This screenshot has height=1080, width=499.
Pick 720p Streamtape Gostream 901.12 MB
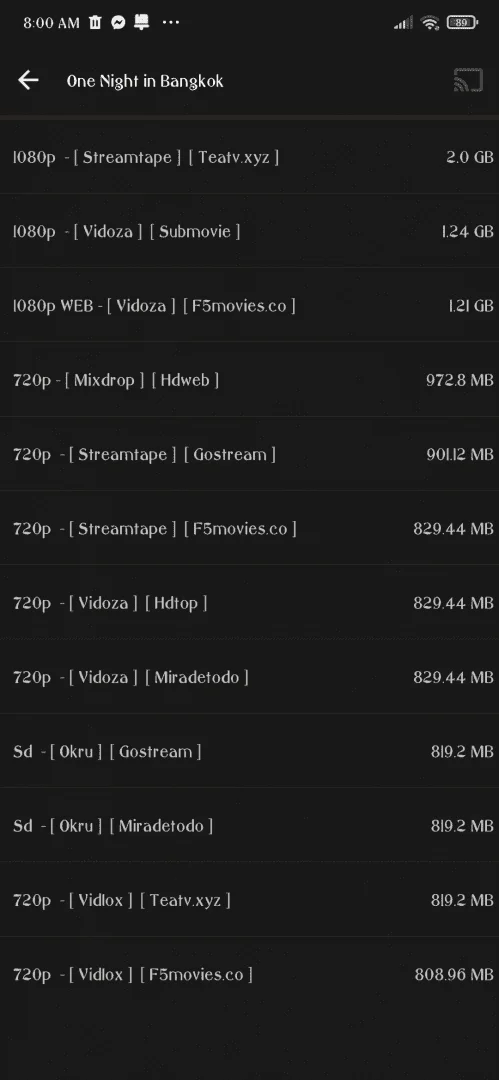pyautogui.click(x=250, y=455)
